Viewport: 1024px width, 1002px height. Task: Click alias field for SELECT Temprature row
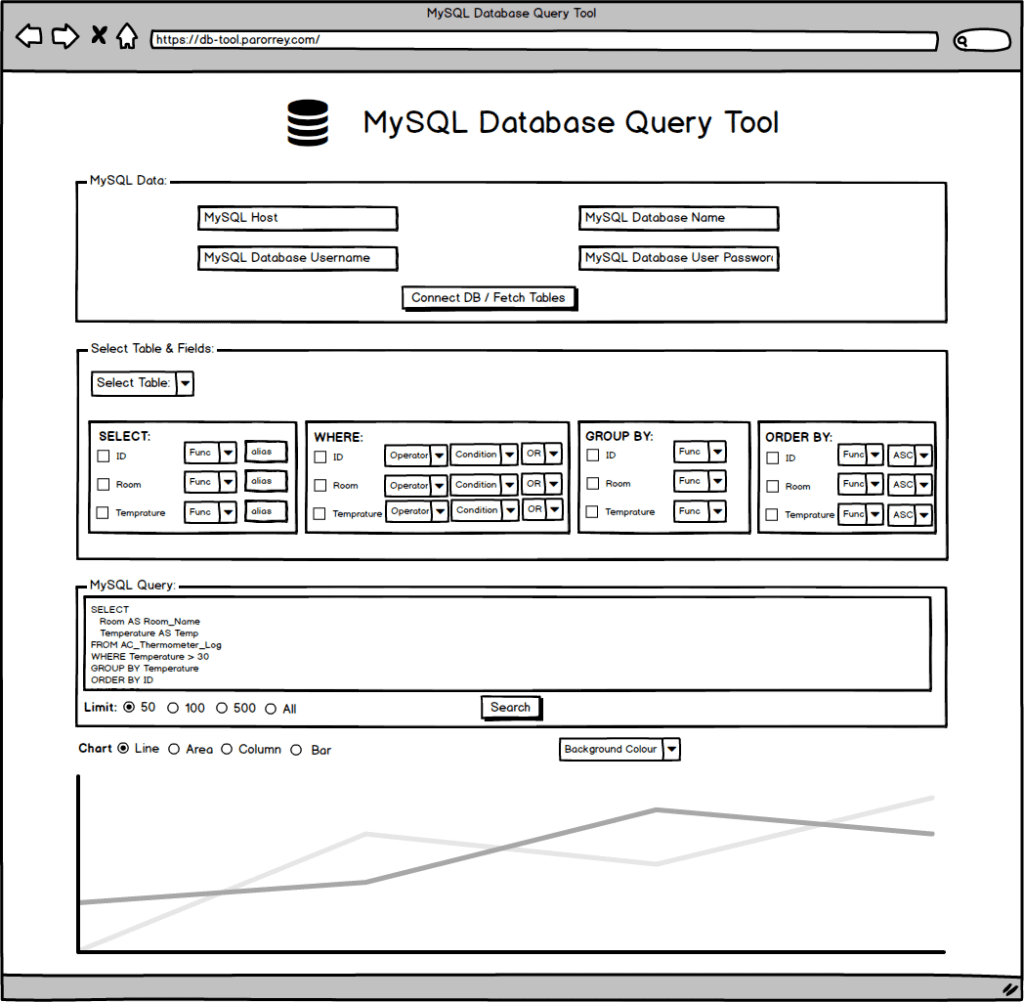coord(266,511)
